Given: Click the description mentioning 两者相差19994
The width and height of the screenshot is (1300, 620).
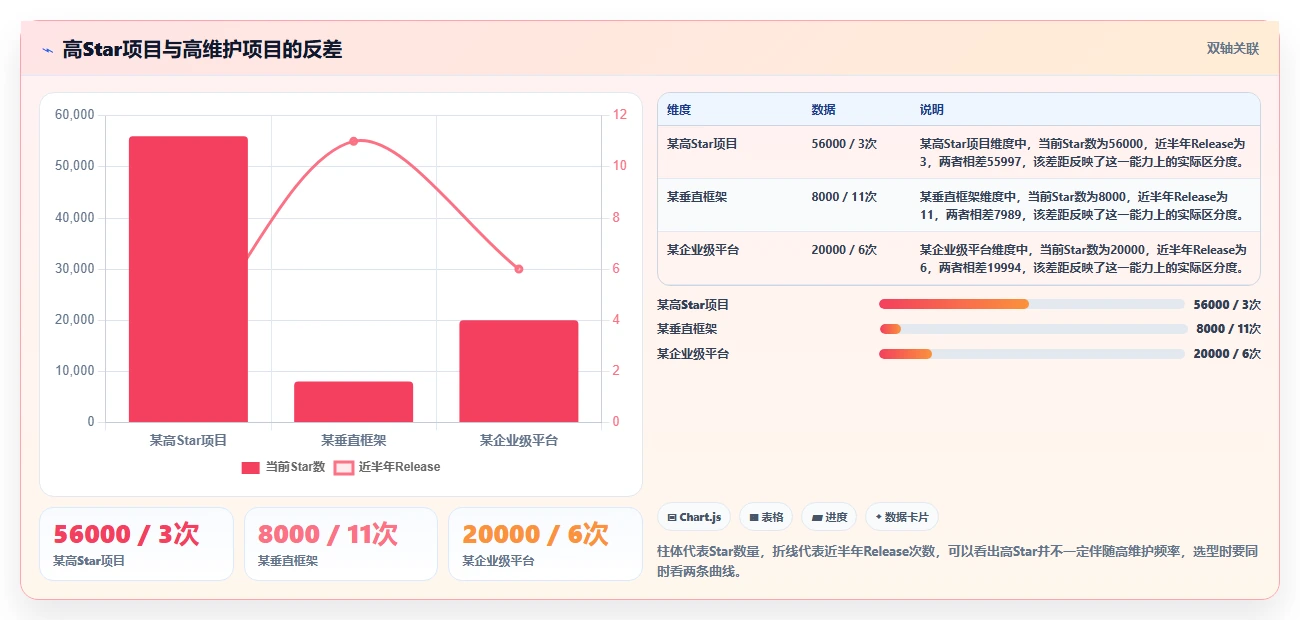Looking at the screenshot, I should (x=1083, y=258).
